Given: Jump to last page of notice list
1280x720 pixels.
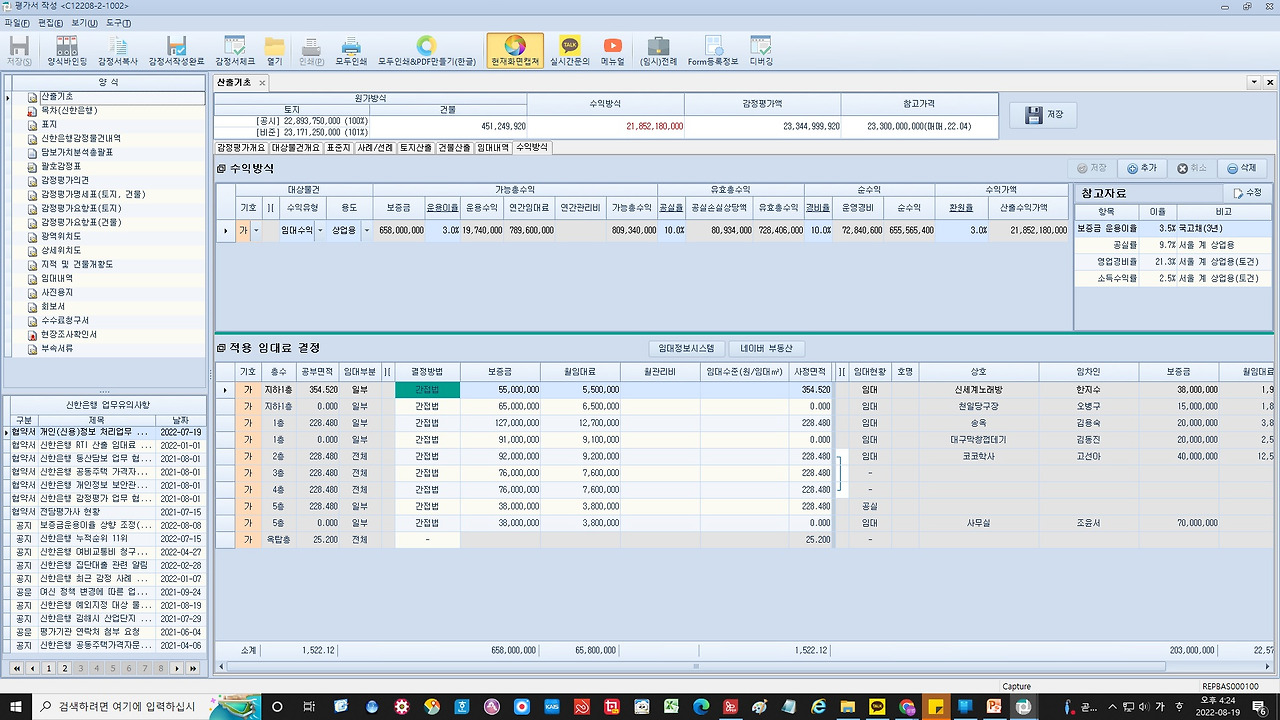Looking at the screenshot, I should (193, 668).
